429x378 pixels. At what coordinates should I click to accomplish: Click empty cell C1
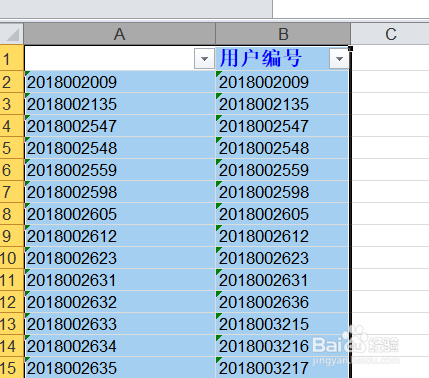tap(390, 58)
